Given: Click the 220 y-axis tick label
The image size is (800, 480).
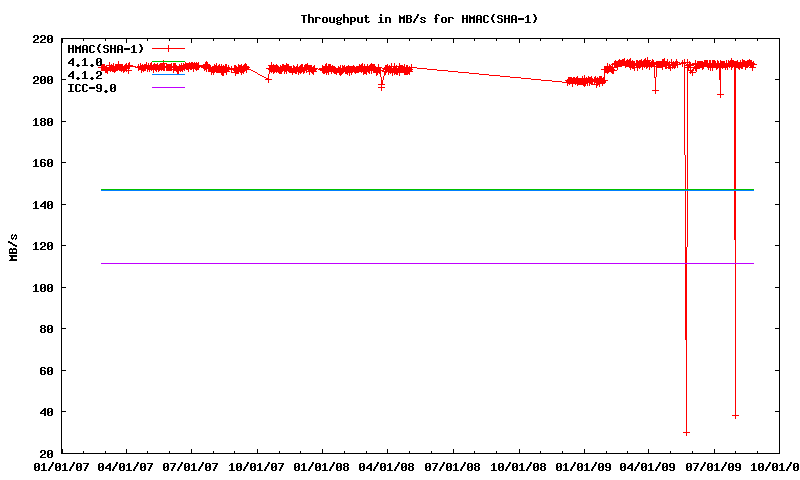Looking at the screenshot, I should (43, 39).
